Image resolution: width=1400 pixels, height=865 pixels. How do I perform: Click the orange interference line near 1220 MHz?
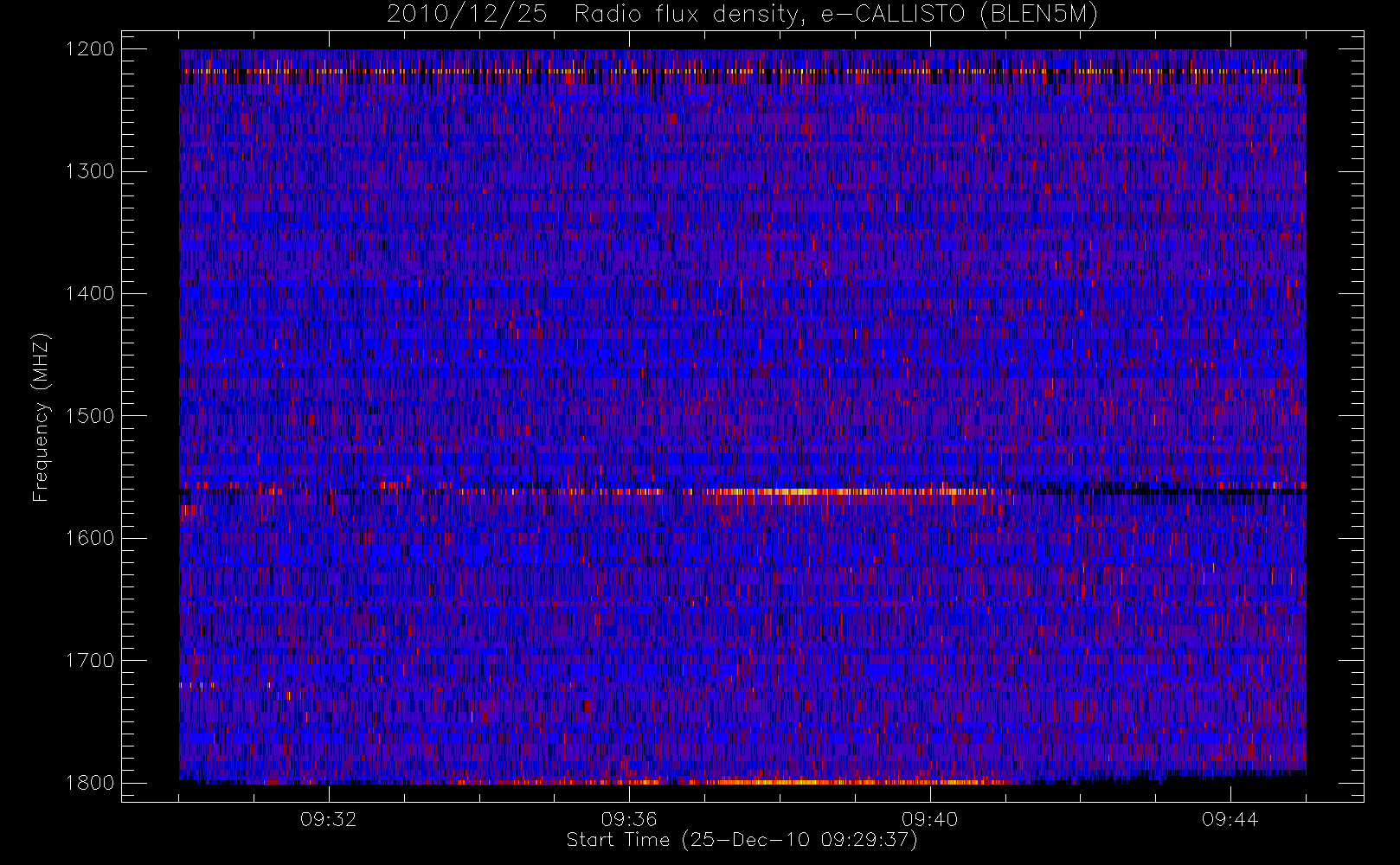click(742, 71)
